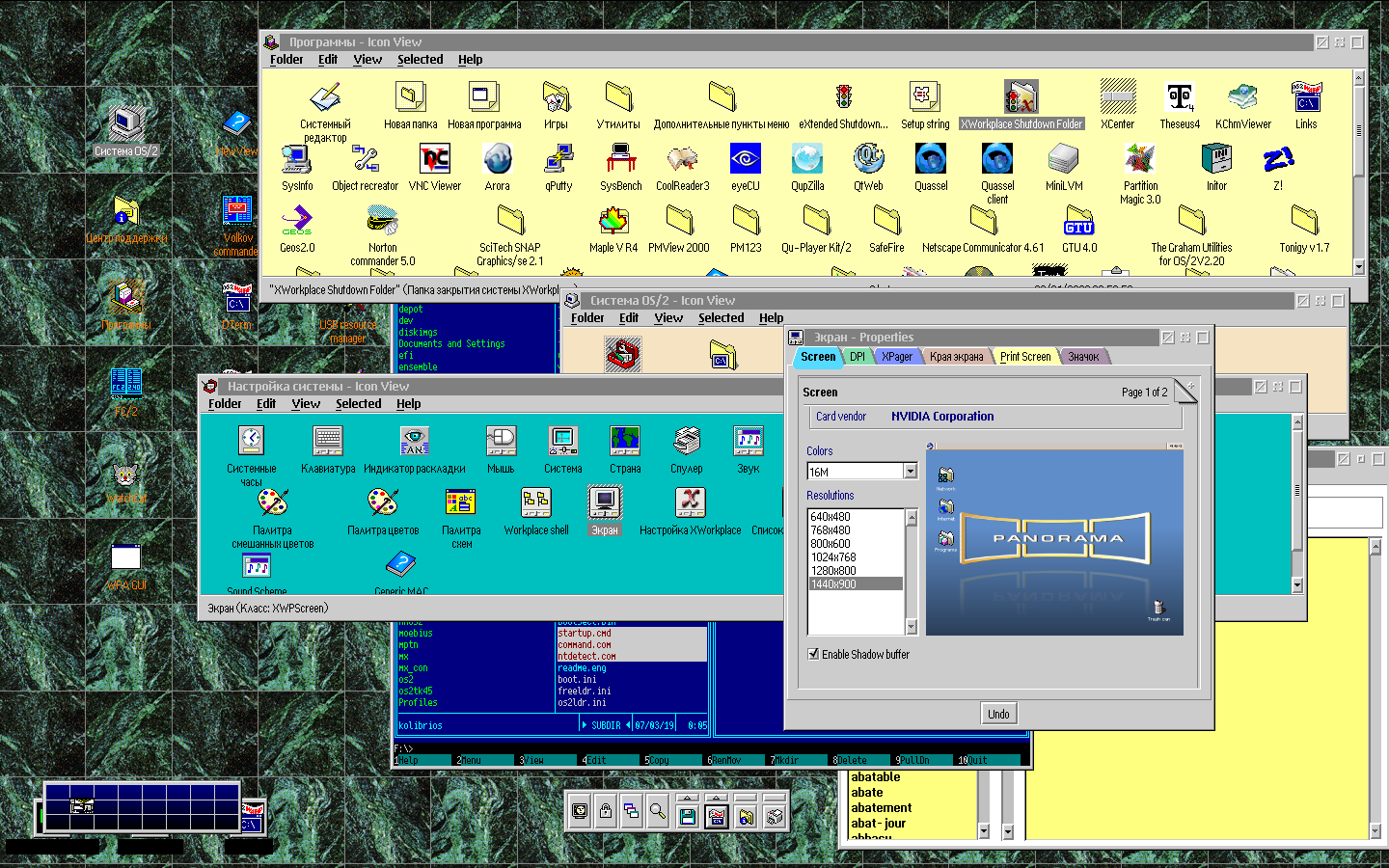This screenshot has width=1389, height=868.
Task: Switch to the XPager tab
Action: coord(897,357)
